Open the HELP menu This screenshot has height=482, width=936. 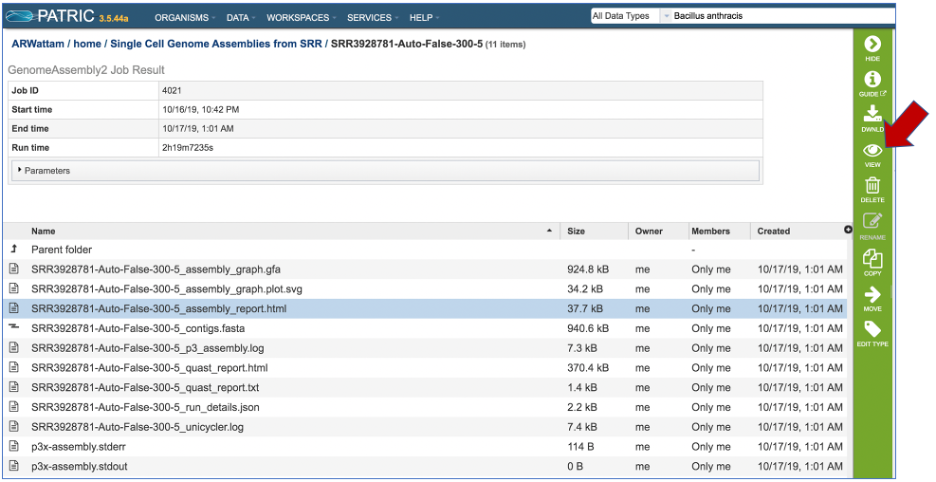point(424,17)
